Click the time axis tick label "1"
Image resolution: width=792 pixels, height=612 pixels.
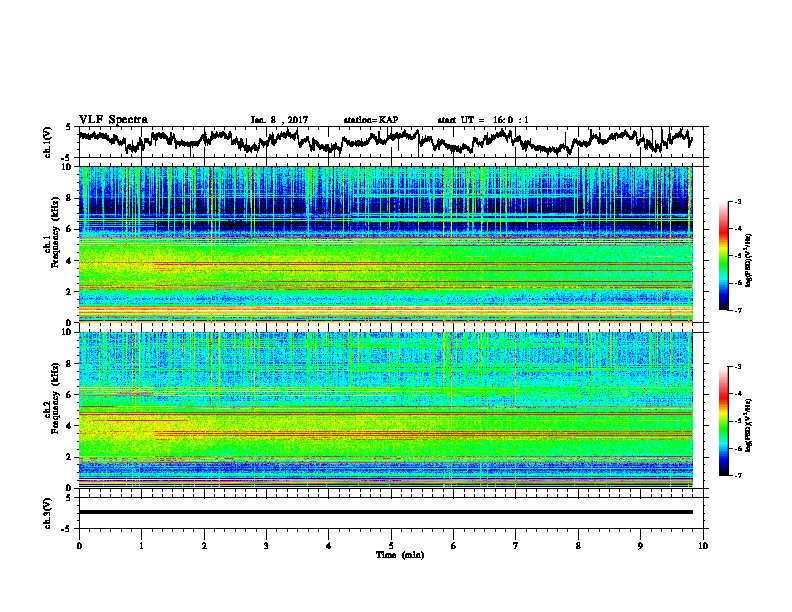pos(141,546)
